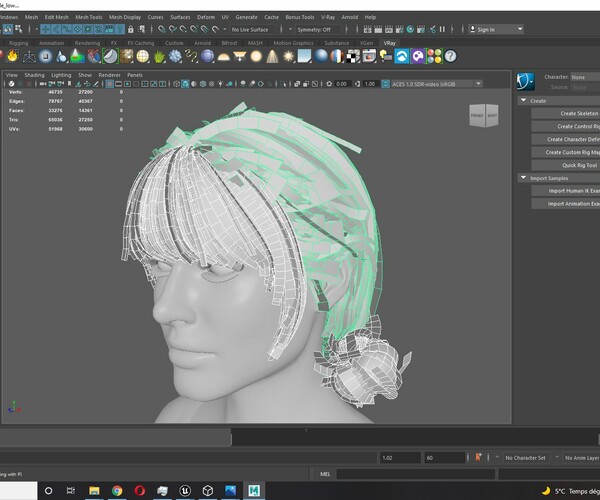The image size is (600, 500).
Task: Click Import Human IK Example button
Action: (x=566, y=191)
